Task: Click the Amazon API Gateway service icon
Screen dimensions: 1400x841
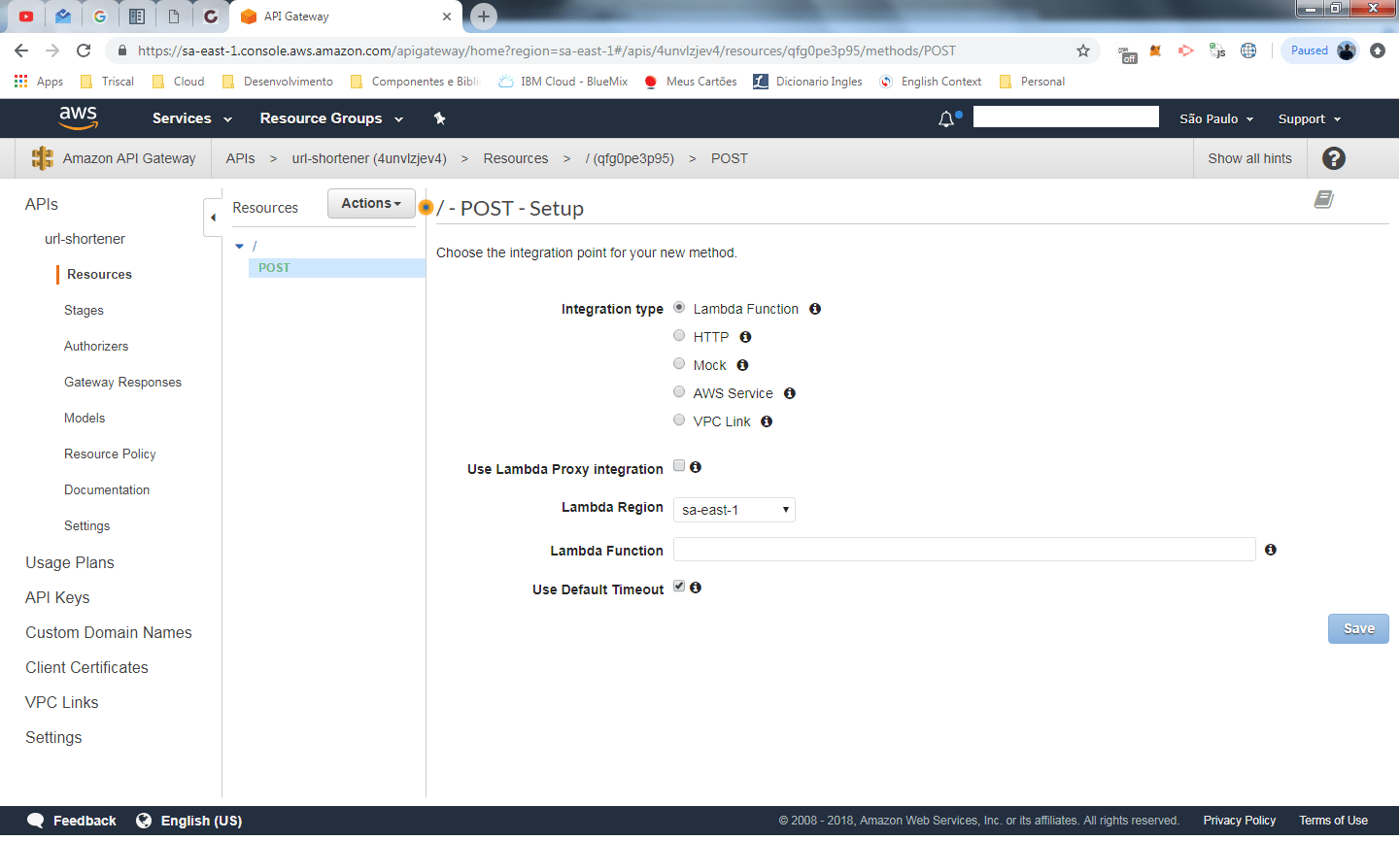Action: click(x=42, y=158)
